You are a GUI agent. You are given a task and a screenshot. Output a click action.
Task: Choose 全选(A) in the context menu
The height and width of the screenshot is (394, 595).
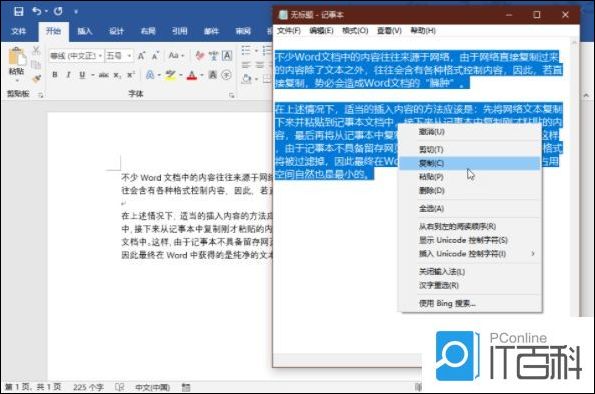click(x=471, y=208)
